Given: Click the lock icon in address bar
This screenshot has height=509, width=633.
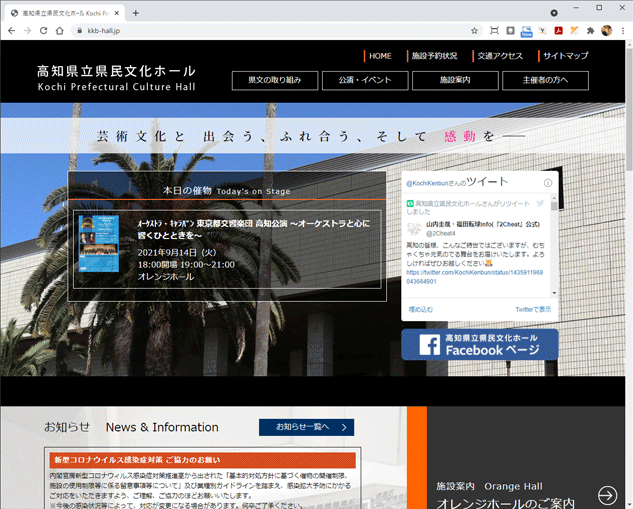Looking at the screenshot, I should (x=80, y=31).
